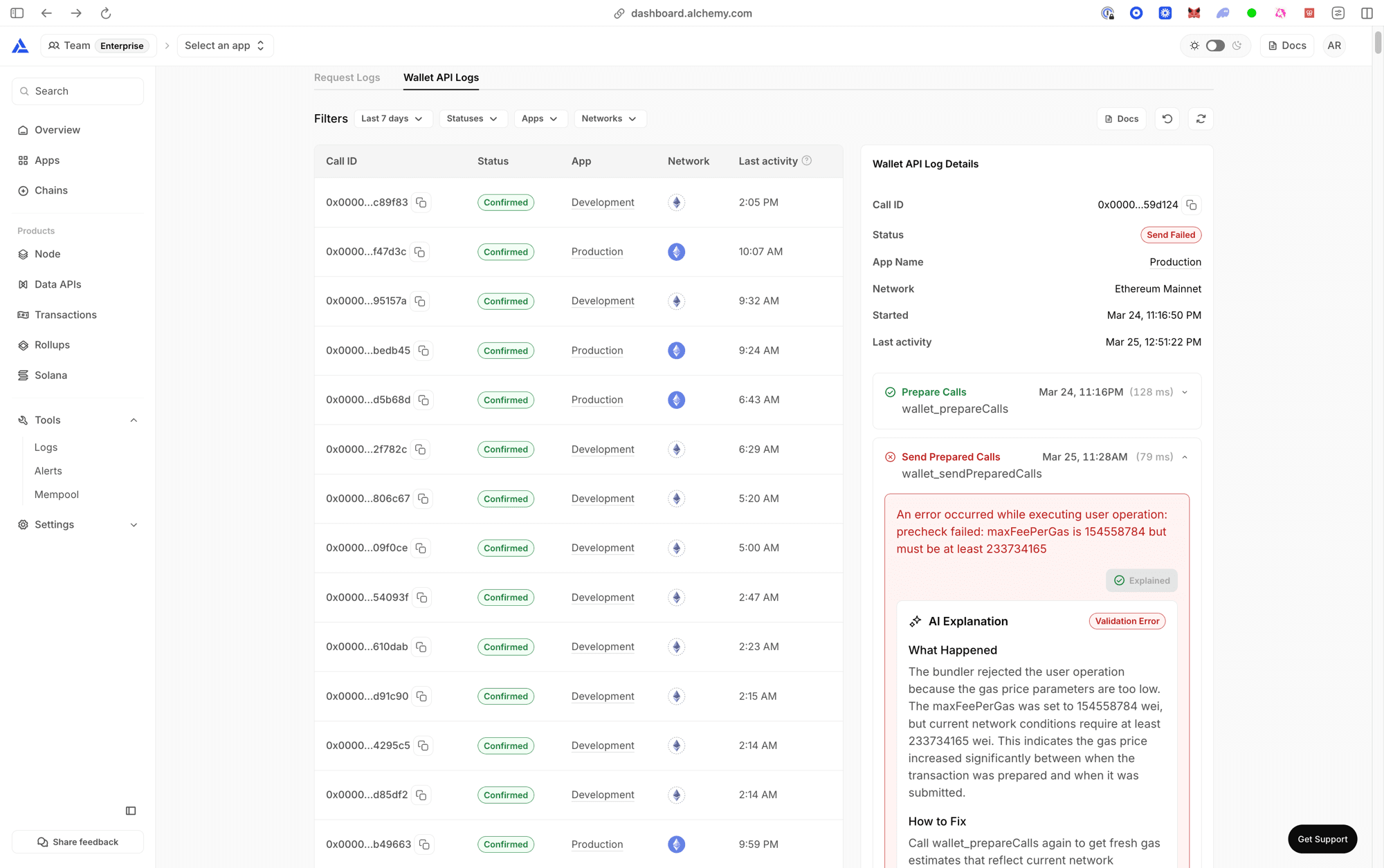The width and height of the screenshot is (1384, 868).
Task: Toggle dark mode with the theme switch
Action: click(x=1215, y=45)
